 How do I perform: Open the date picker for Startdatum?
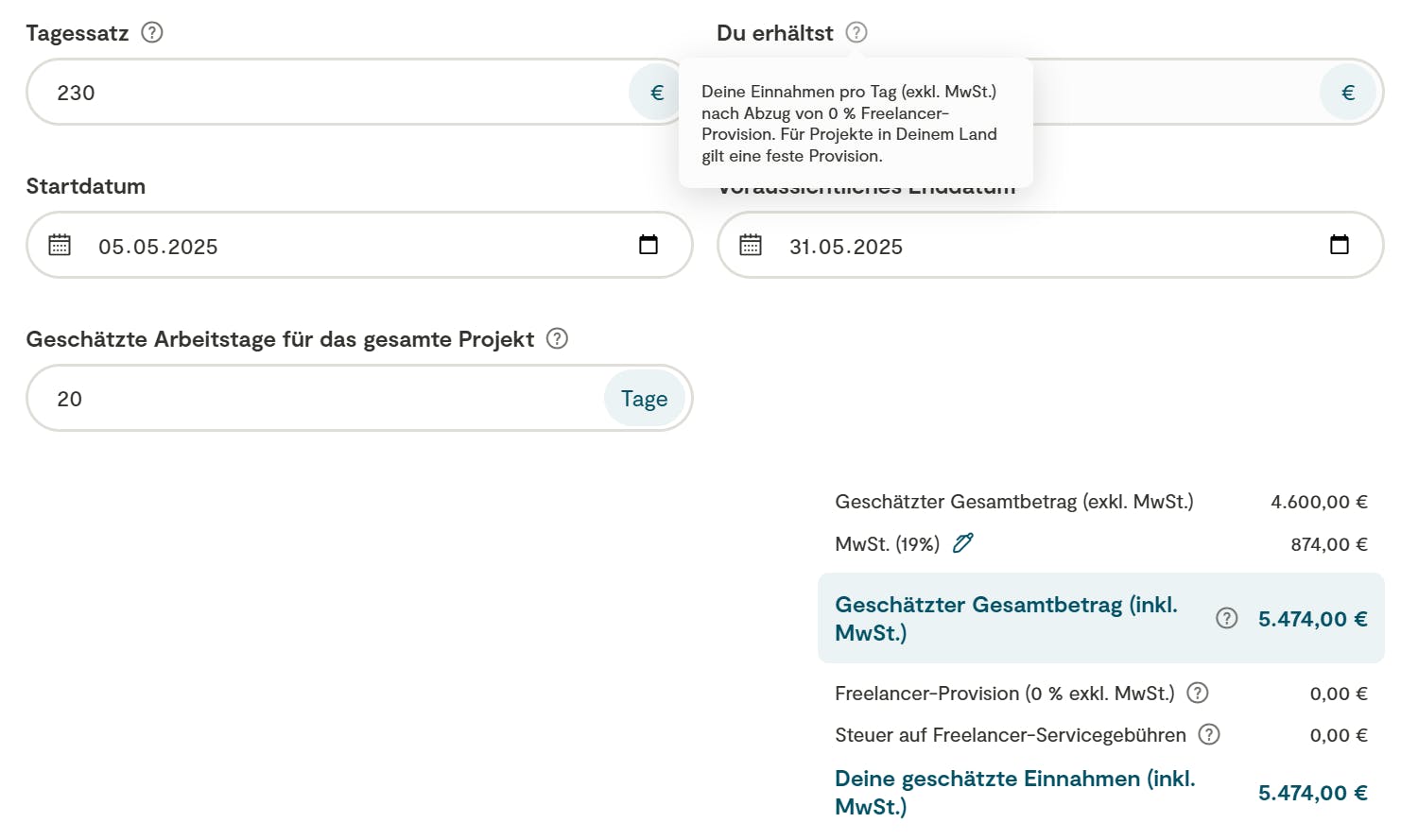click(x=649, y=245)
